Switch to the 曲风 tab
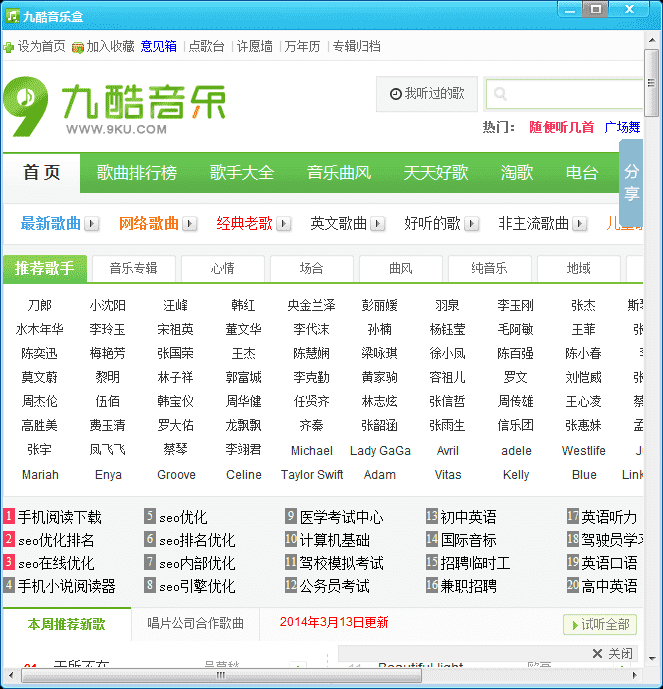Image resolution: width=663 pixels, height=689 pixels. pyautogui.click(x=401, y=268)
